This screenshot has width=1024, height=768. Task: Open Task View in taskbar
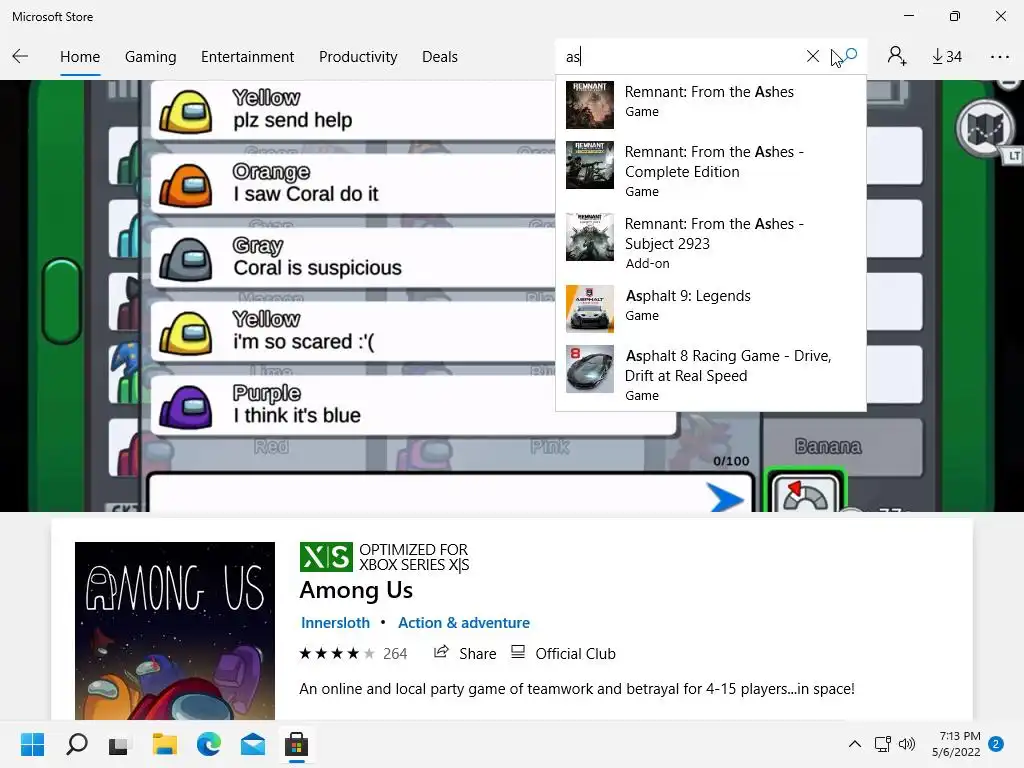tap(119, 744)
